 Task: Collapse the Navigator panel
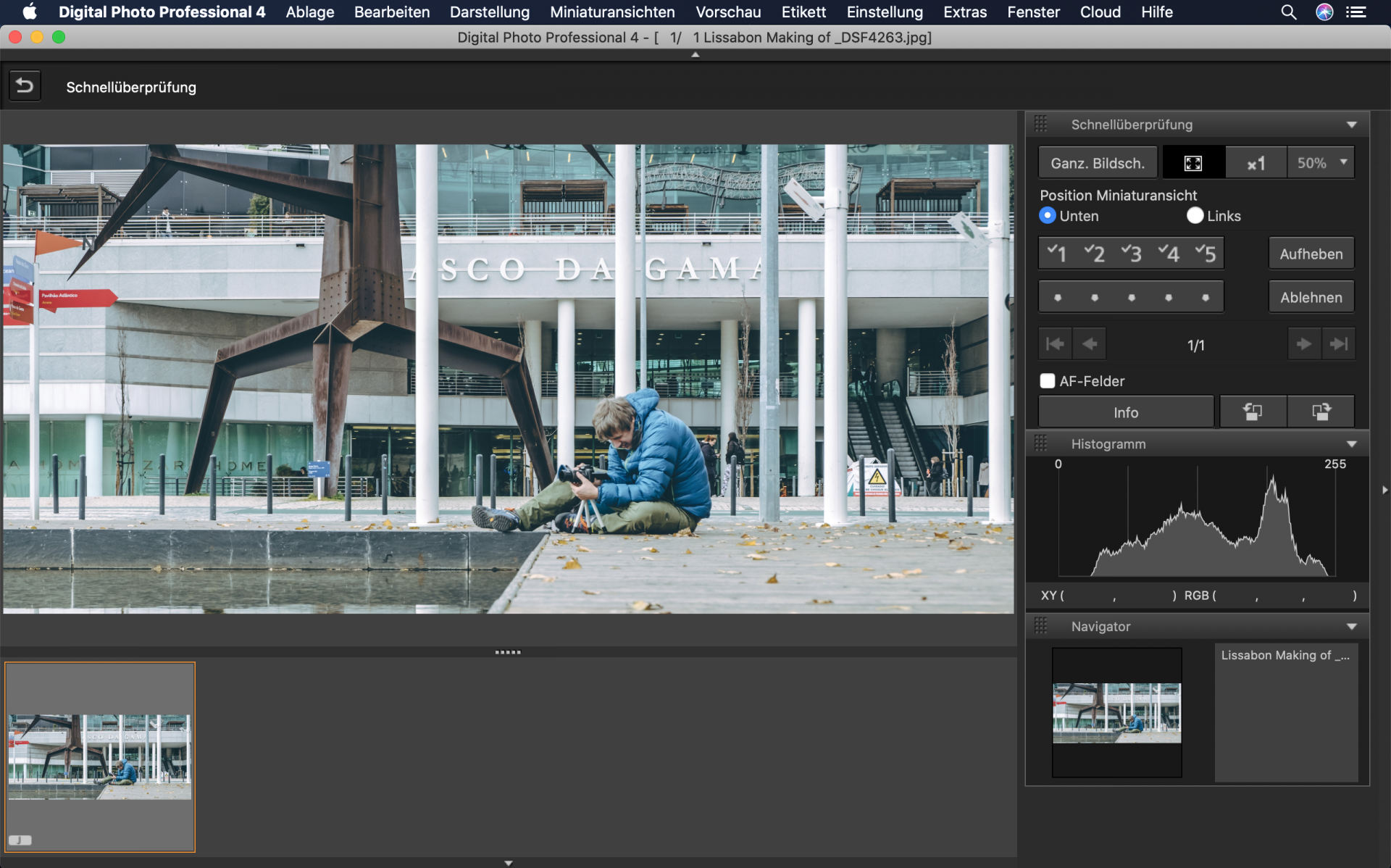pos(1351,627)
